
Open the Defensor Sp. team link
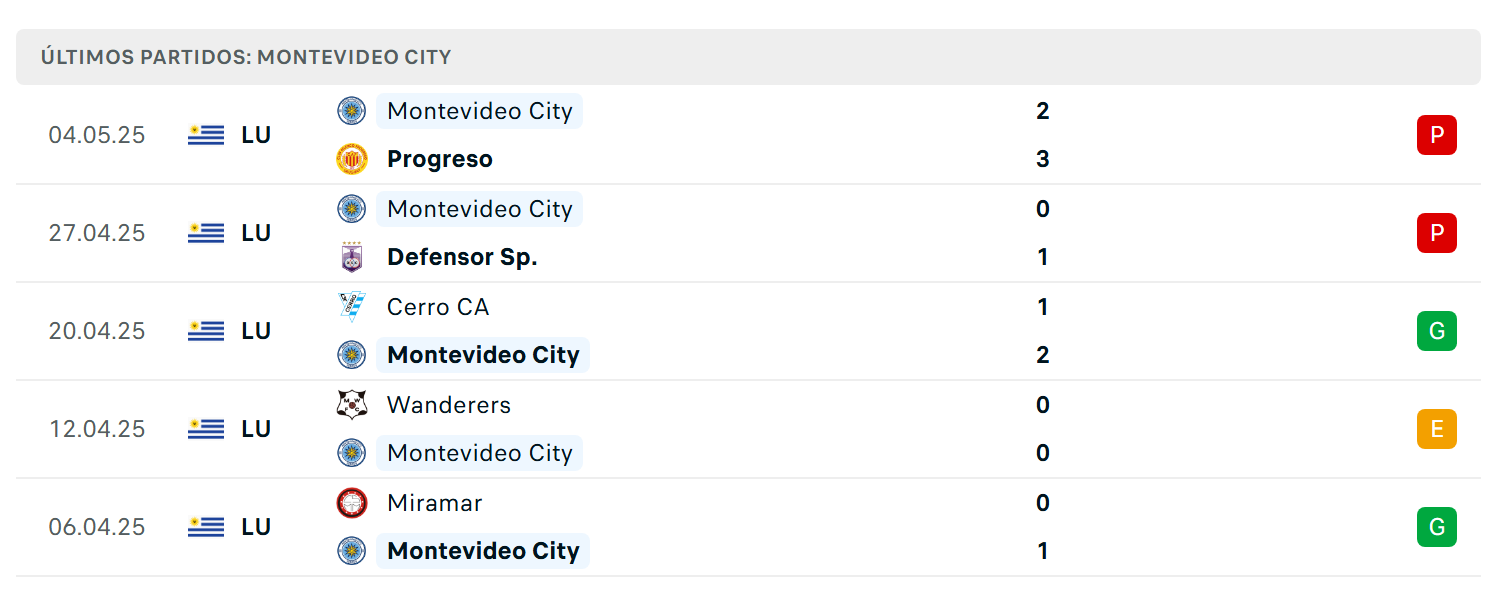coord(462,257)
